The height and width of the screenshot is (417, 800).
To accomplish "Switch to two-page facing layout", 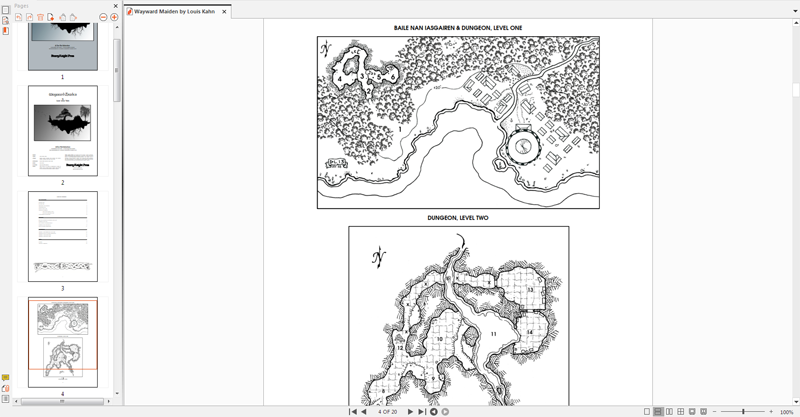I will [x=669, y=411].
